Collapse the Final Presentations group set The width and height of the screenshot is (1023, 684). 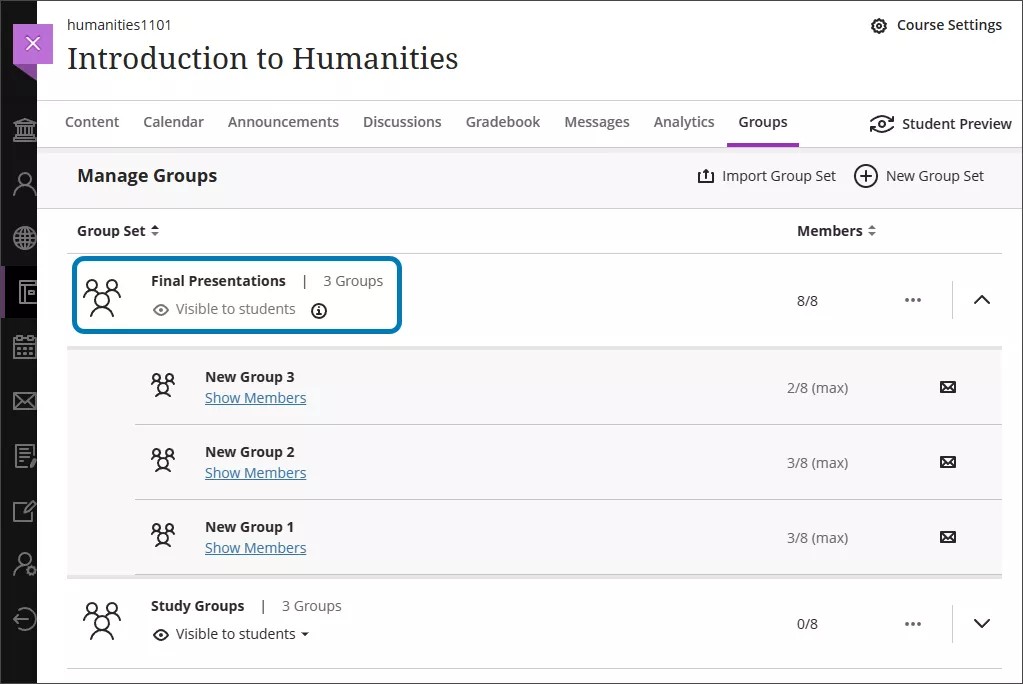tap(981, 299)
